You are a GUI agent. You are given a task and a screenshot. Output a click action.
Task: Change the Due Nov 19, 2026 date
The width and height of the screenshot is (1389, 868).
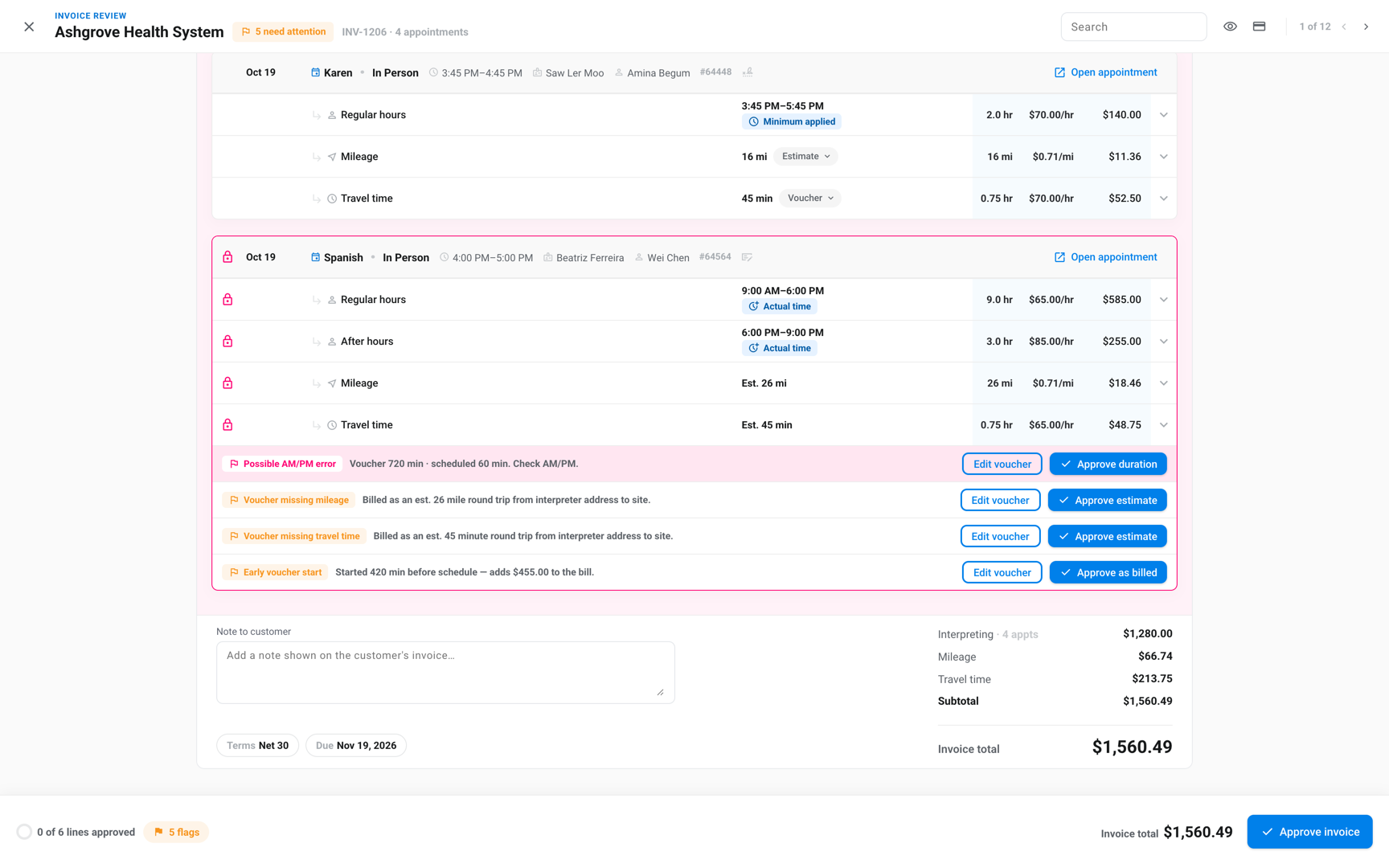point(356,746)
